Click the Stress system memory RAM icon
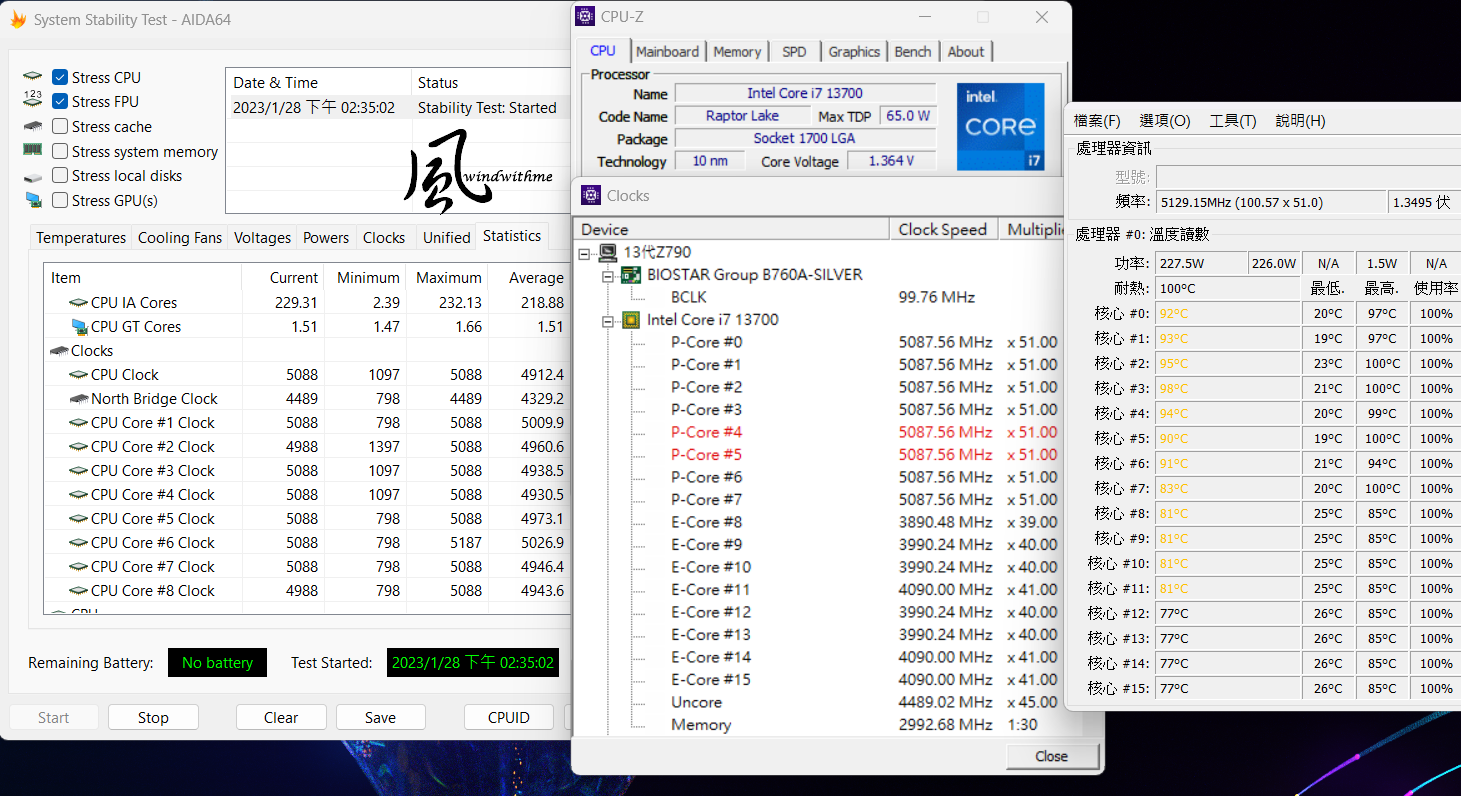The width and height of the screenshot is (1461, 796). point(31,151)
